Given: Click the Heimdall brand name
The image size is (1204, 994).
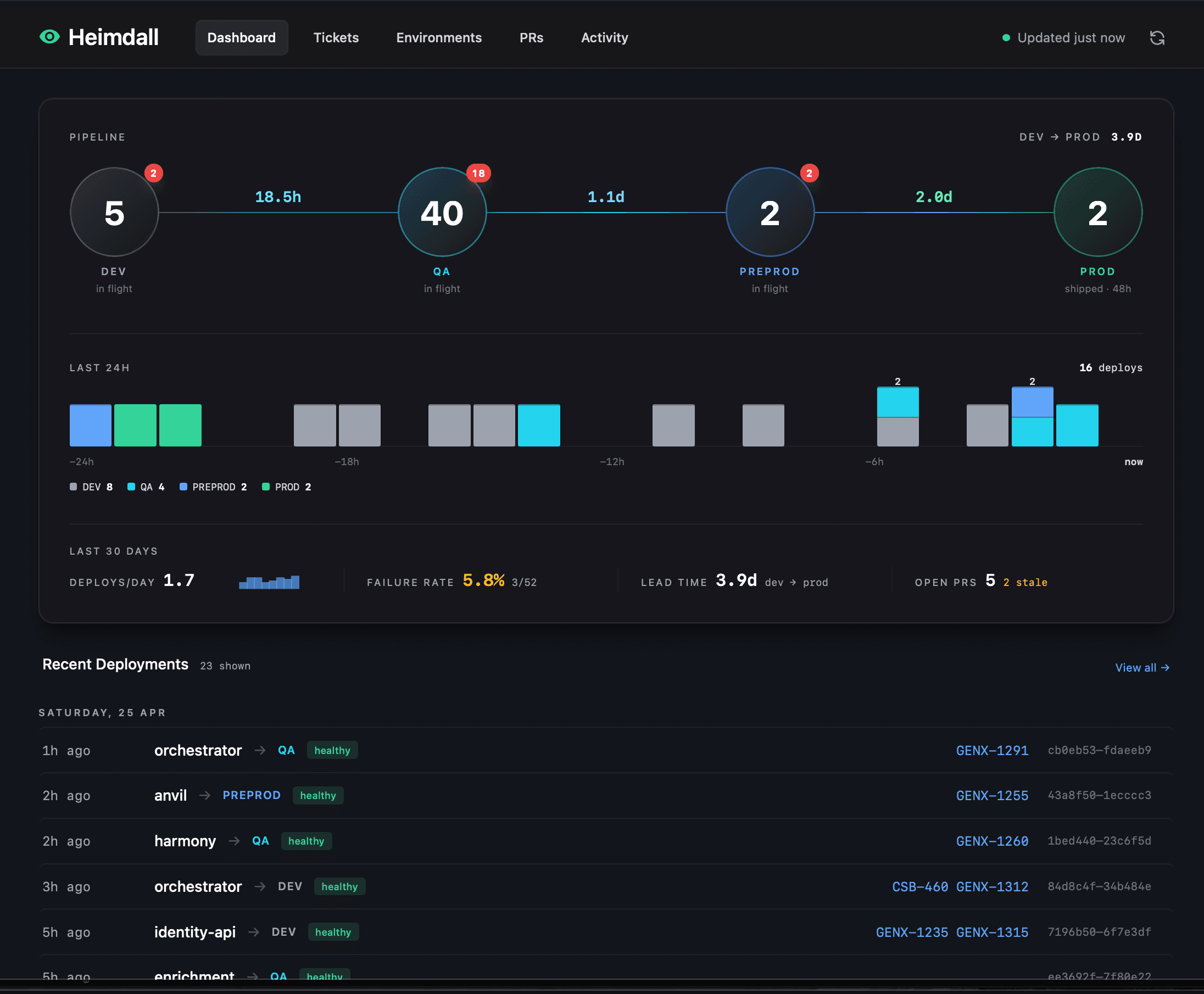Looking at the screenshot, I should click(x=113, y=37).
